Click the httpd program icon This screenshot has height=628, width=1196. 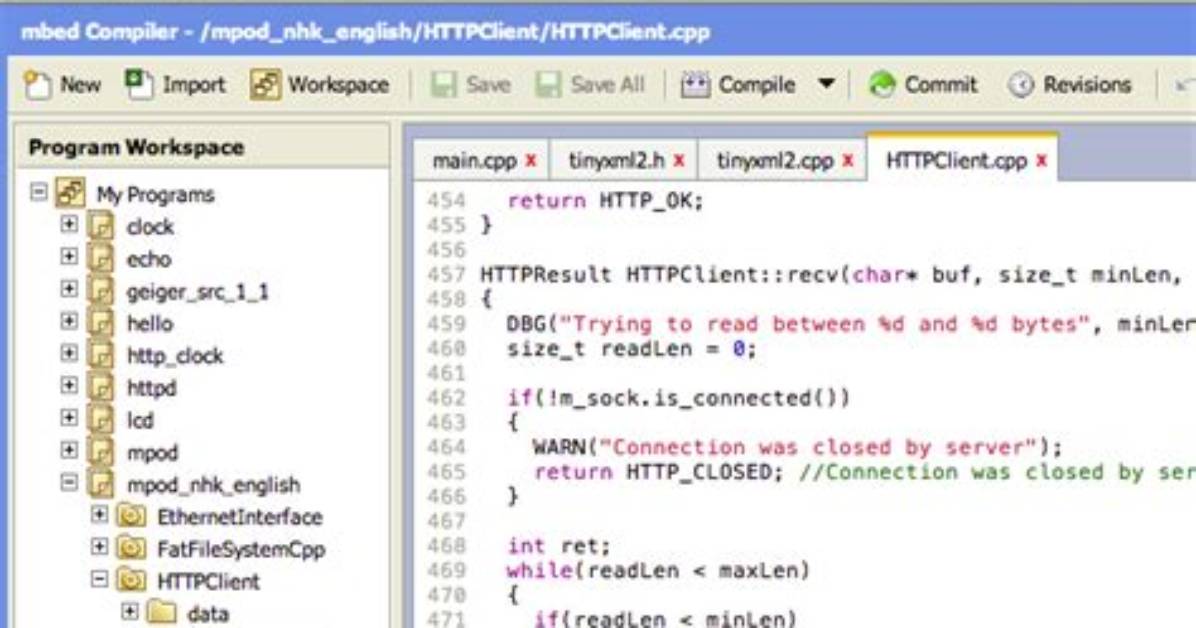(x=101, y=388)
